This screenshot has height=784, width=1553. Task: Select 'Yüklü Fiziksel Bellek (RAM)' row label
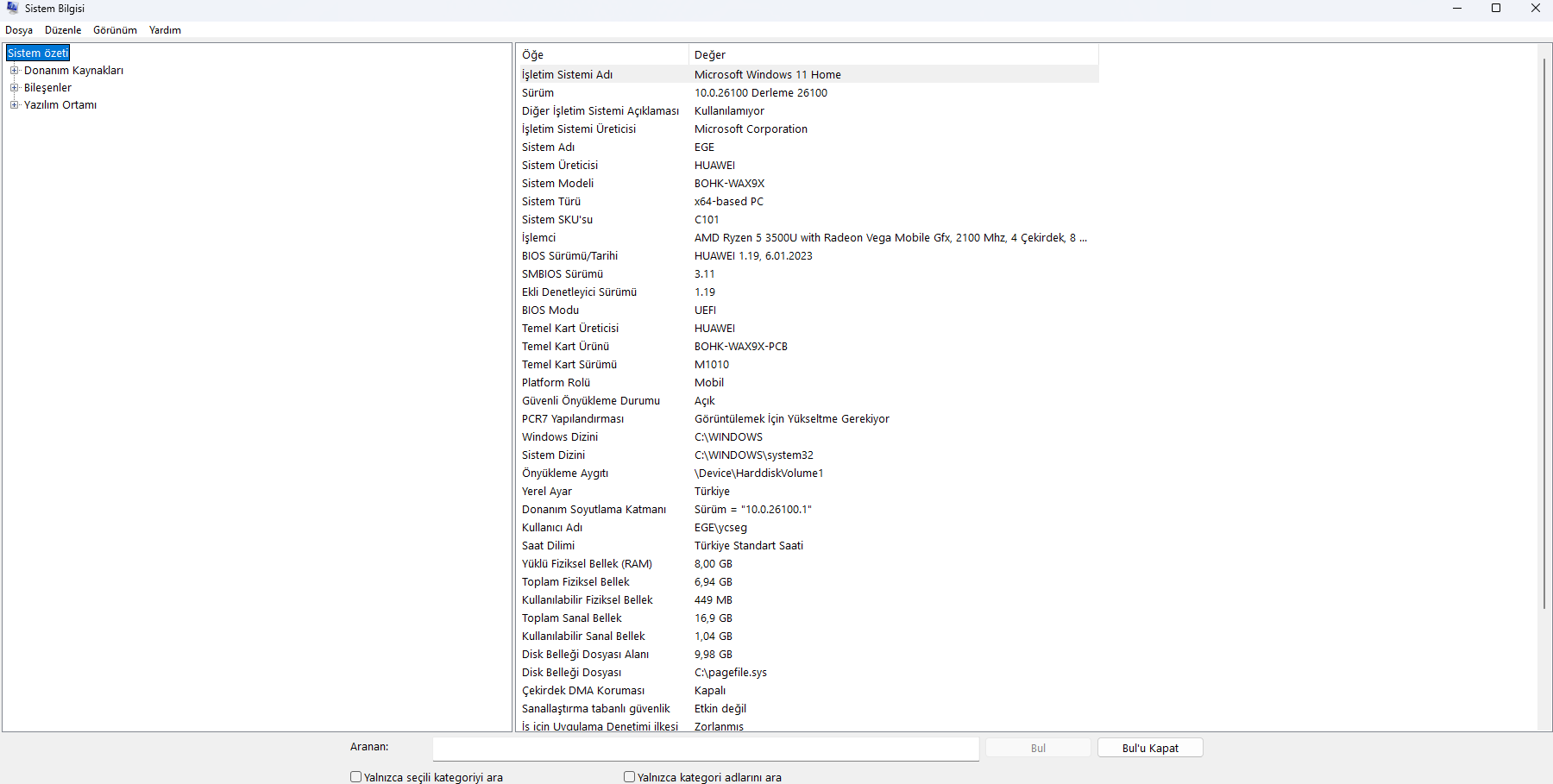pos(587,564)
